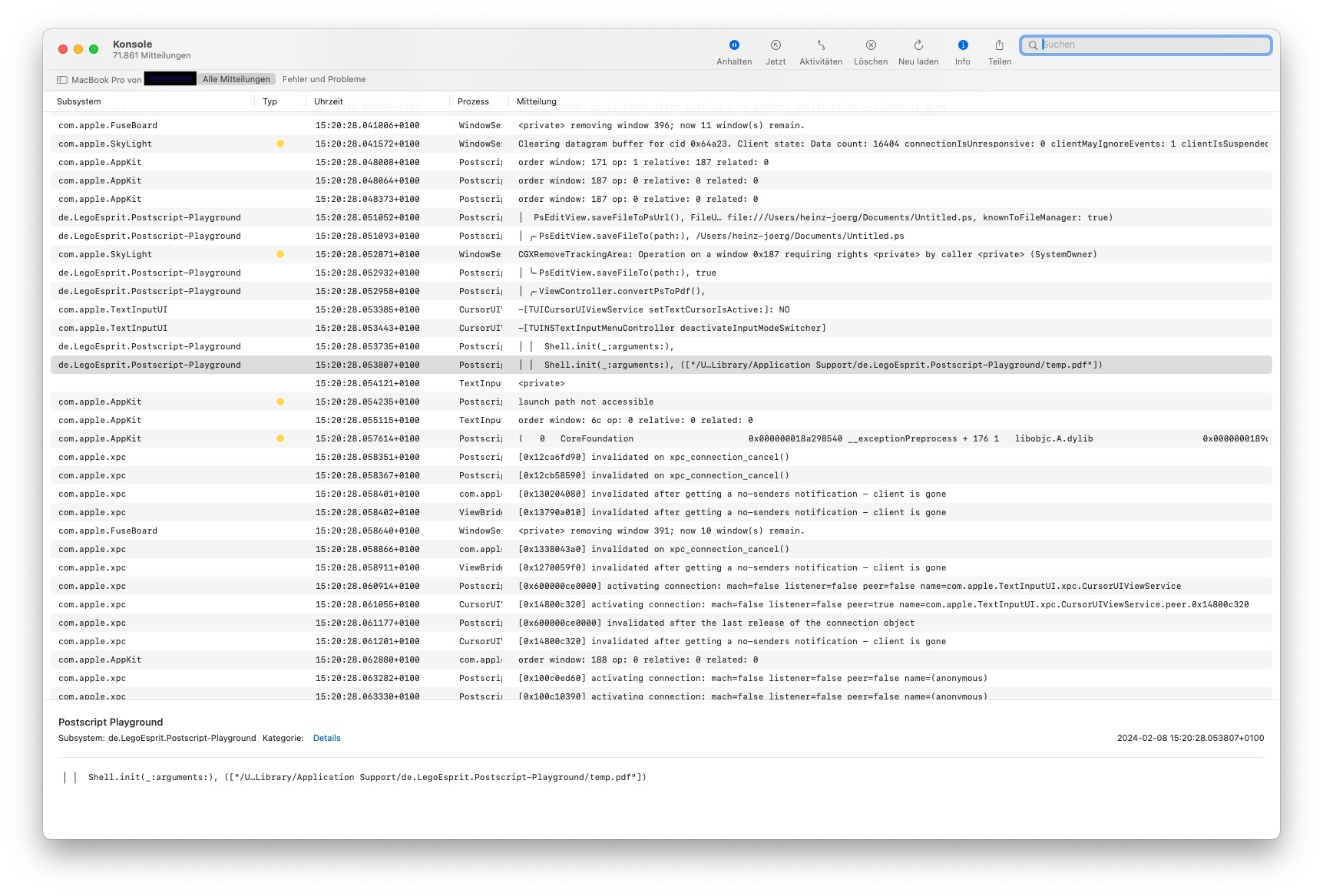The width and height of the screenshot is (1323, 896).
Task: Click the Löschen clear icon
Action: (870, 45)
